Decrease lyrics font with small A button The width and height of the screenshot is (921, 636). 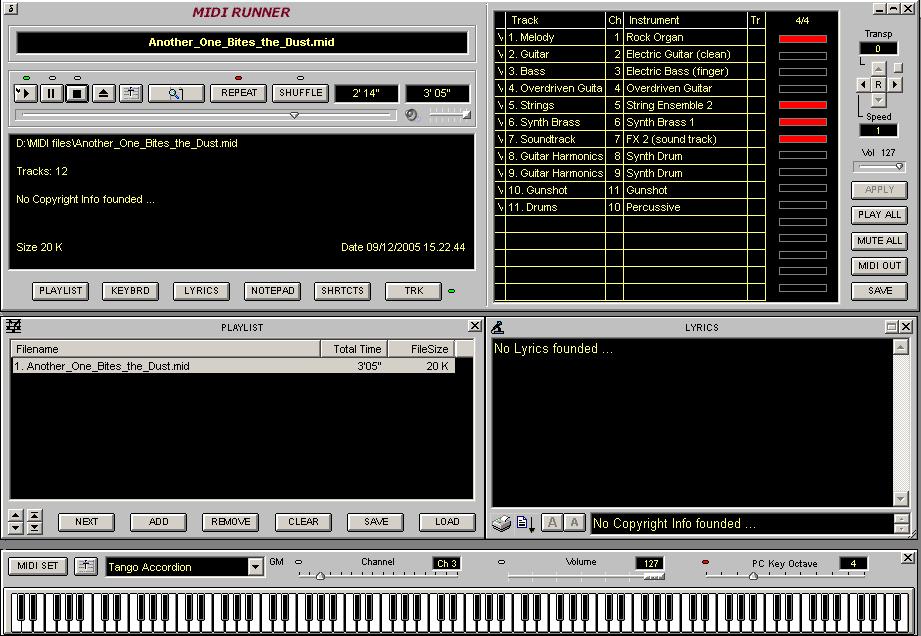[x=574, y=523]
